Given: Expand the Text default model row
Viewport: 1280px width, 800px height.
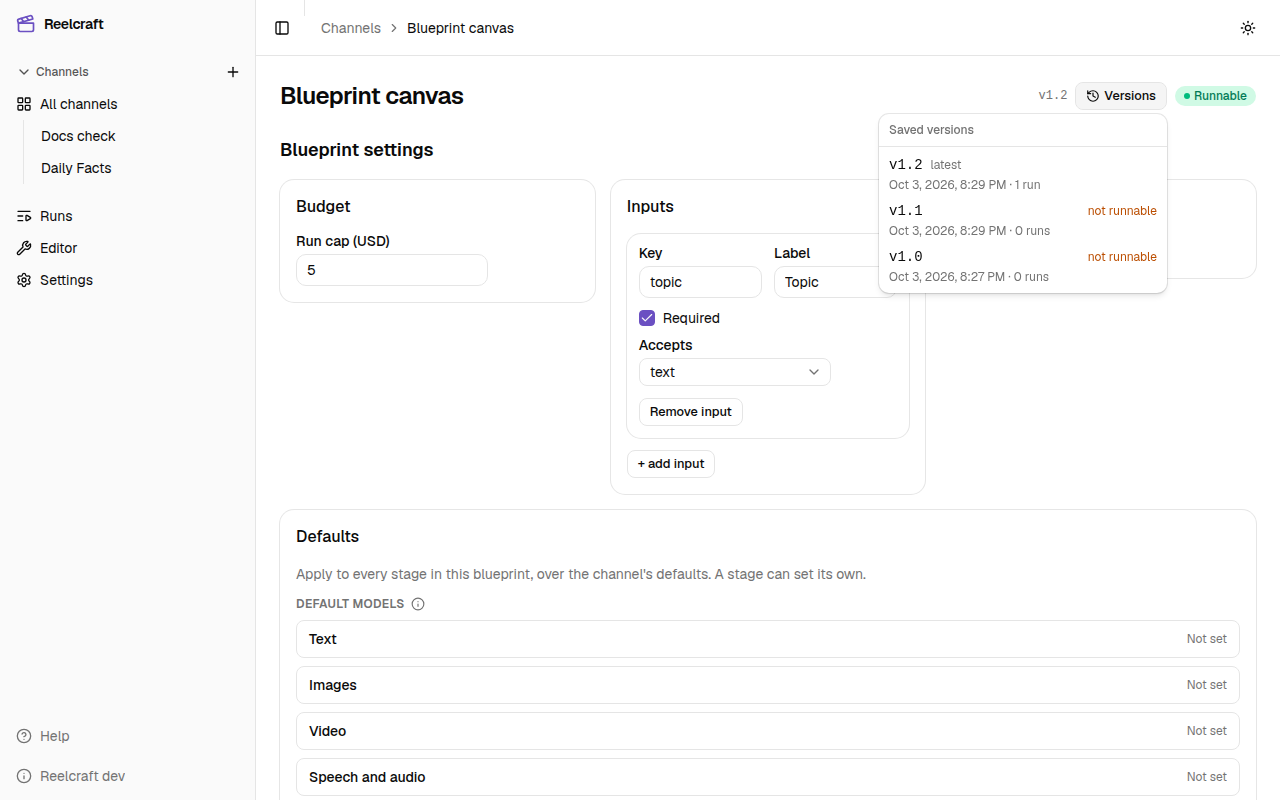Looking at the screenshot, I should coord(768,639).
